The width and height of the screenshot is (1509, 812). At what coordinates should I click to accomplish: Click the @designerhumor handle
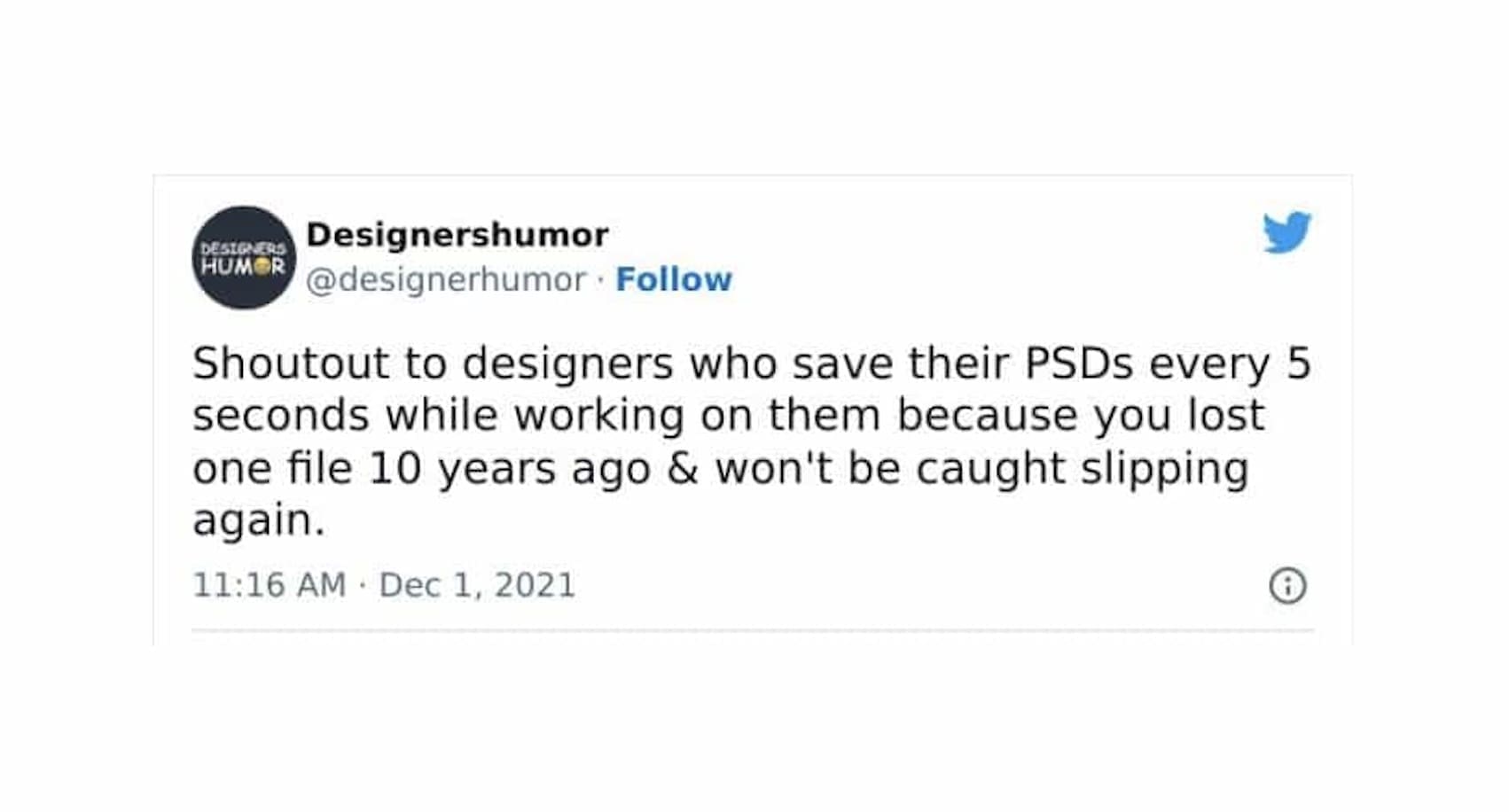[446, 279]
